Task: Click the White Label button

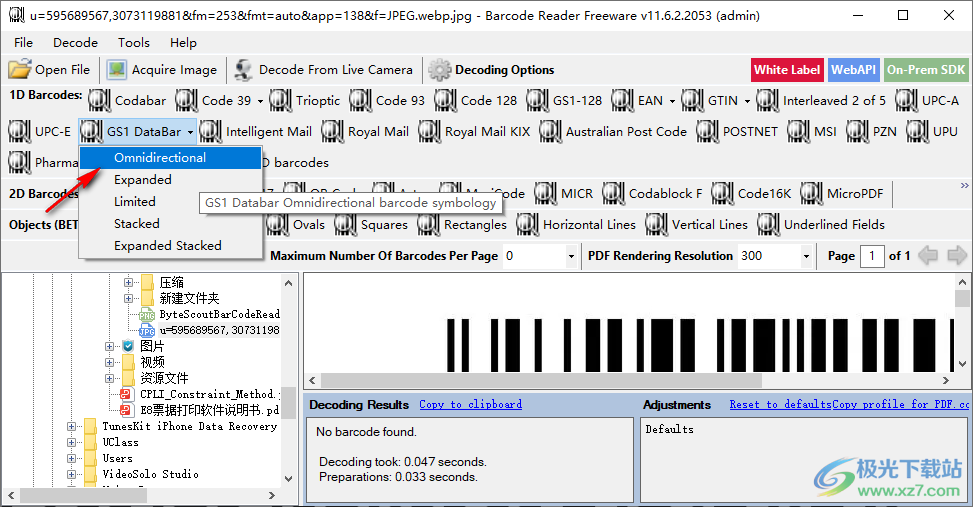Action: coord(787,70)
